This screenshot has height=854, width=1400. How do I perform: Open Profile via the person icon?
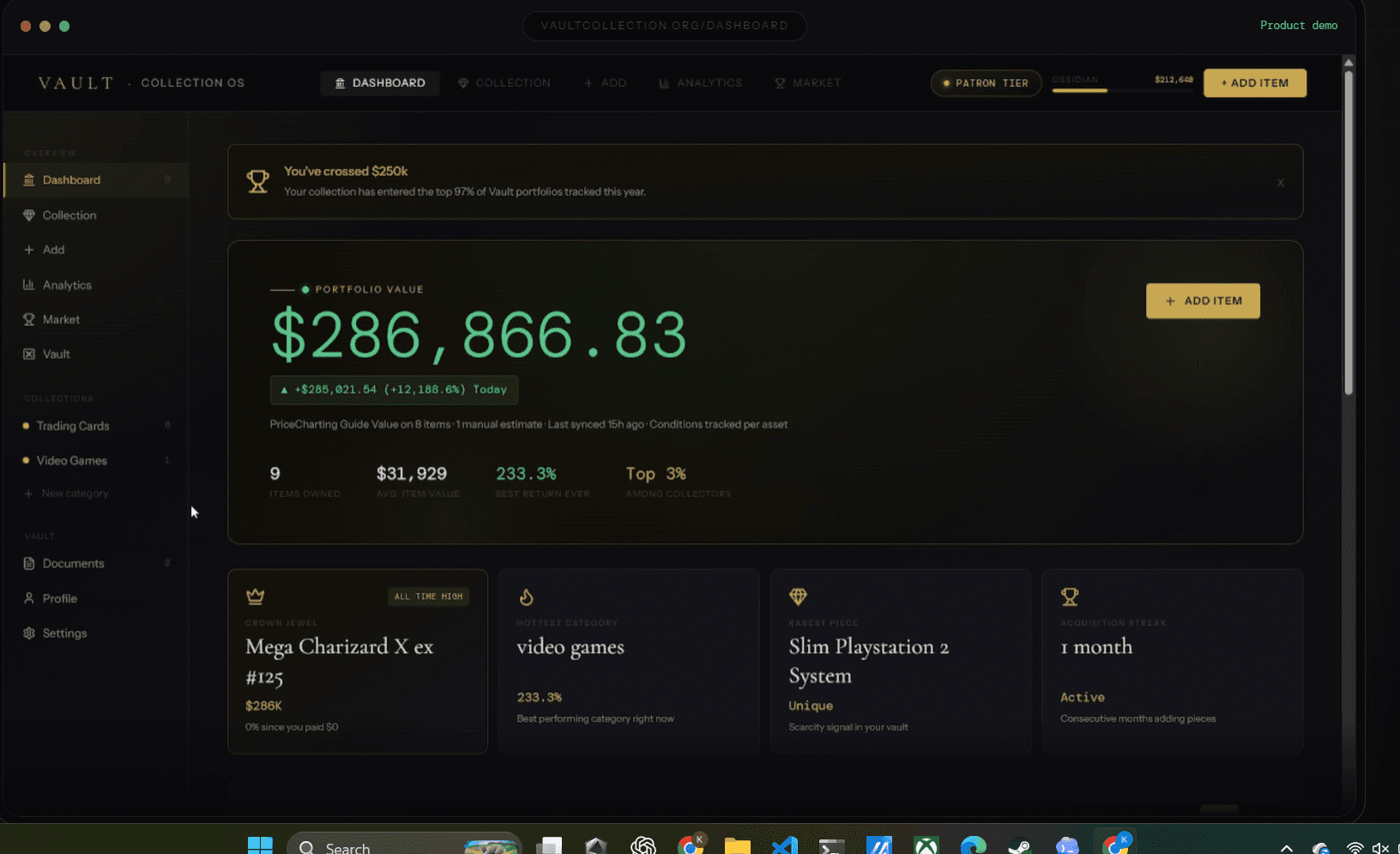29,598
